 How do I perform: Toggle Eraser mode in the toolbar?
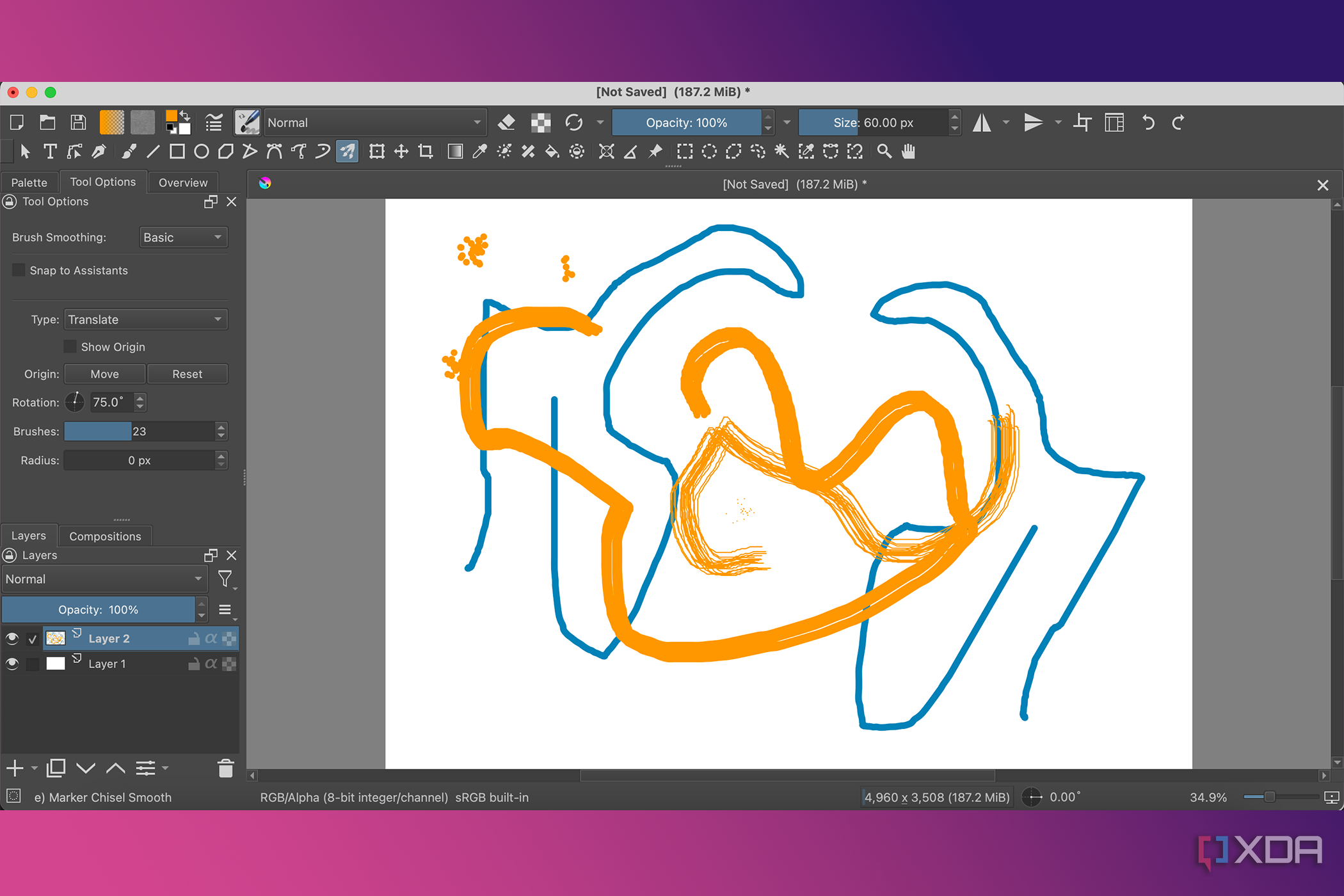507,122
